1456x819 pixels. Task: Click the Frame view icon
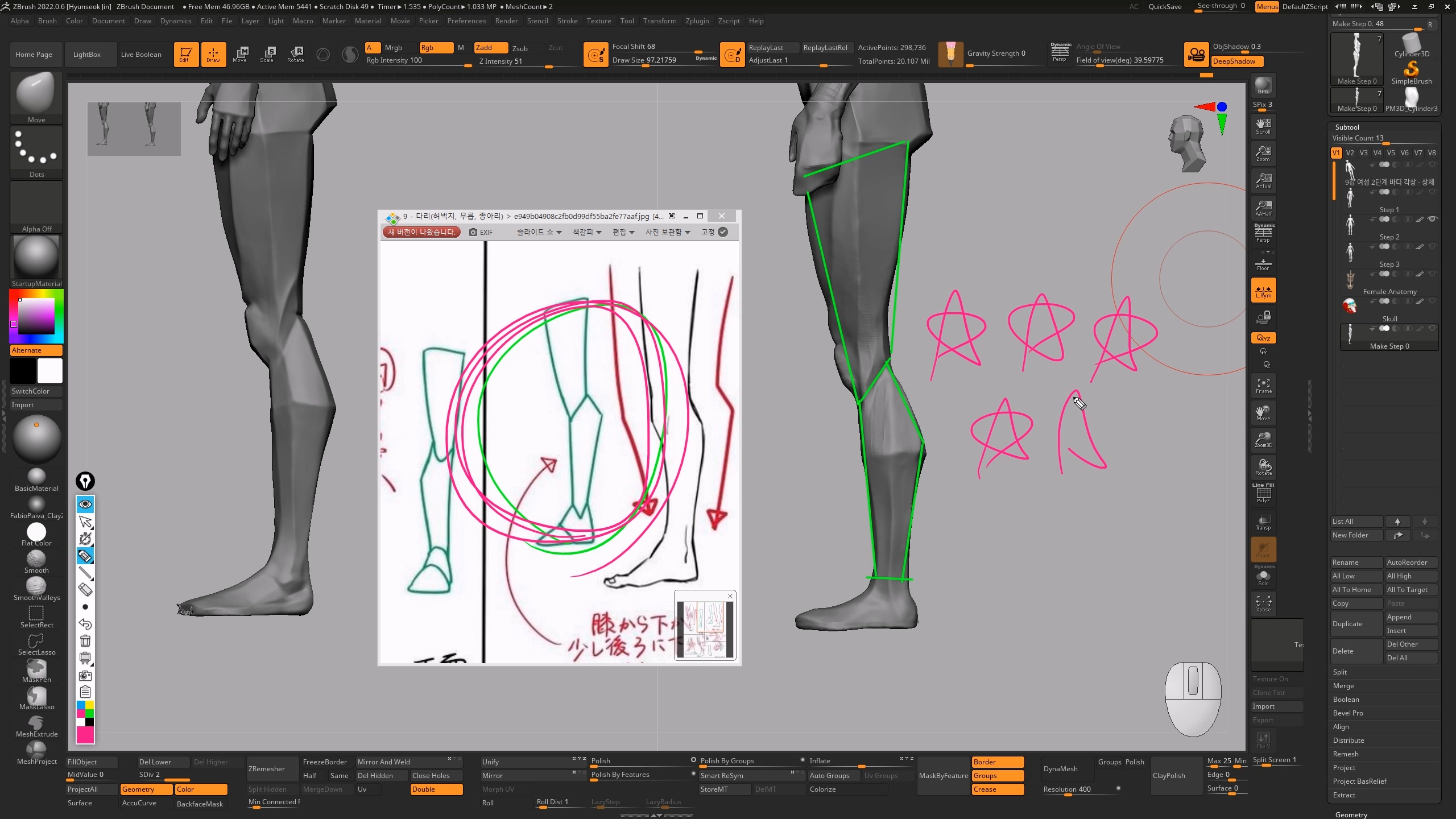coord(1263,386)
